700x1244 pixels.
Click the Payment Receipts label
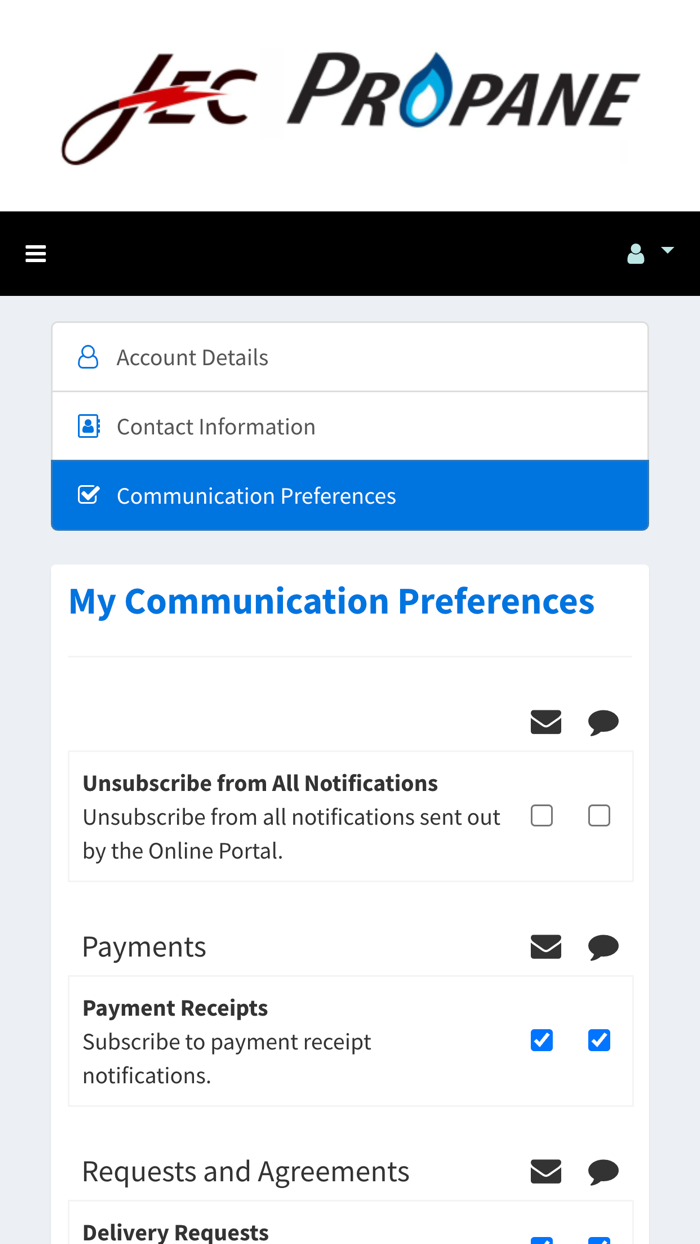[x=175, y=1008]
